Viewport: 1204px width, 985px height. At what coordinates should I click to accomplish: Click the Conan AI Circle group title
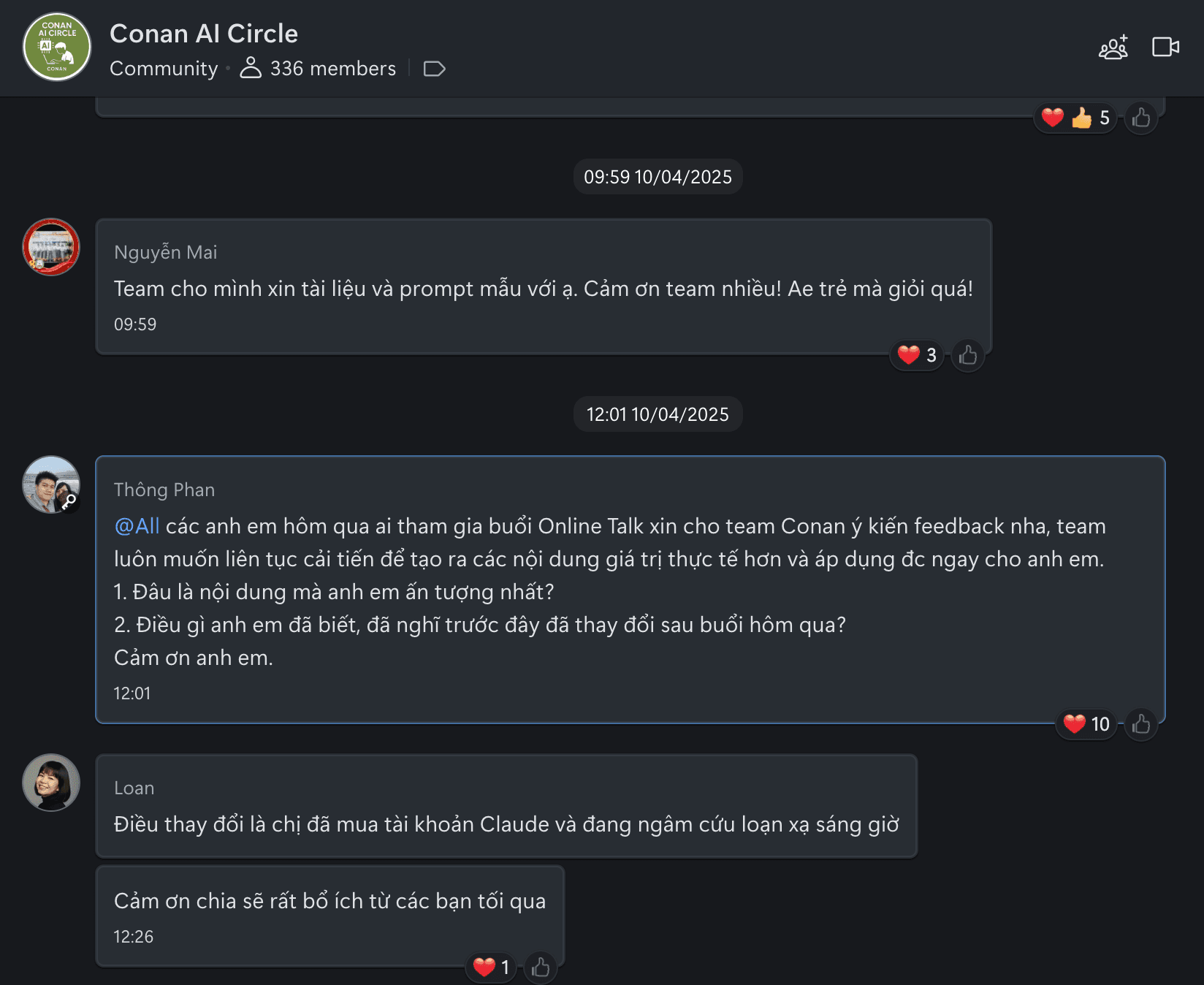(x=204, y=34)
